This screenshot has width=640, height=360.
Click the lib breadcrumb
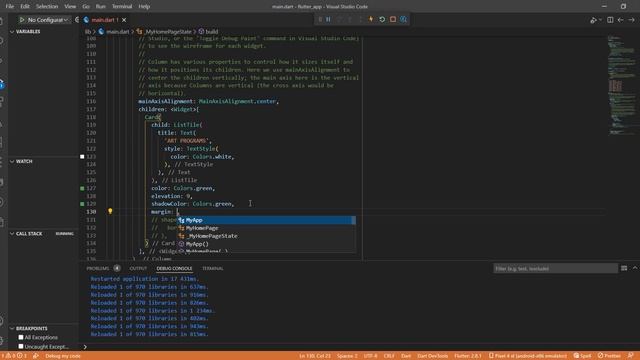coord(88,31)
